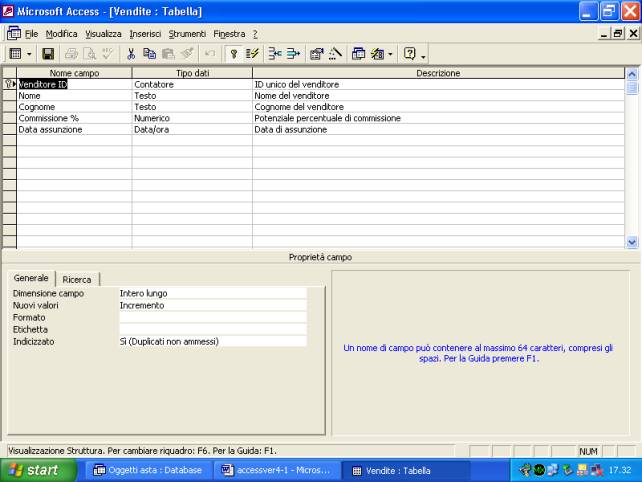Switch to the Generale tab
Screen dimensions: 642x482
(x=31, y=278)
